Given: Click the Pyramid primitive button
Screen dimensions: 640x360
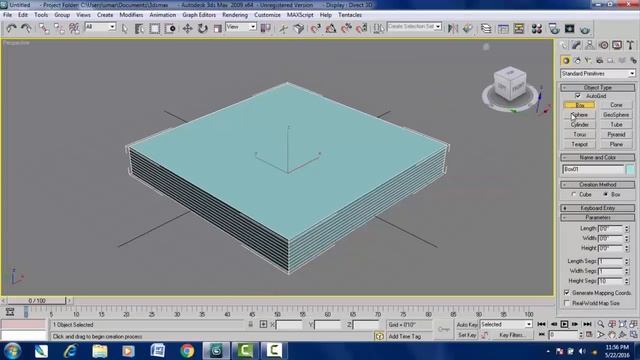Looking at the screenshot, I should click(x=616, y=135).
